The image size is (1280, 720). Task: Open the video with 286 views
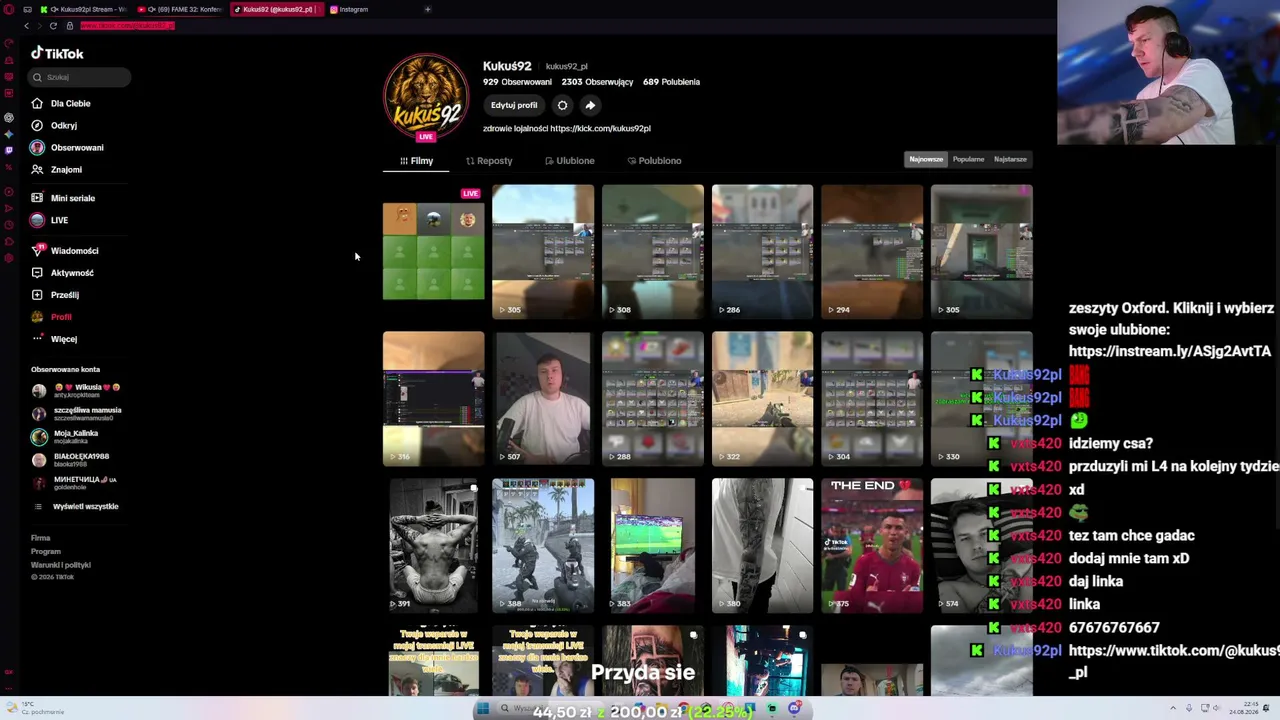tap(762, 251)
